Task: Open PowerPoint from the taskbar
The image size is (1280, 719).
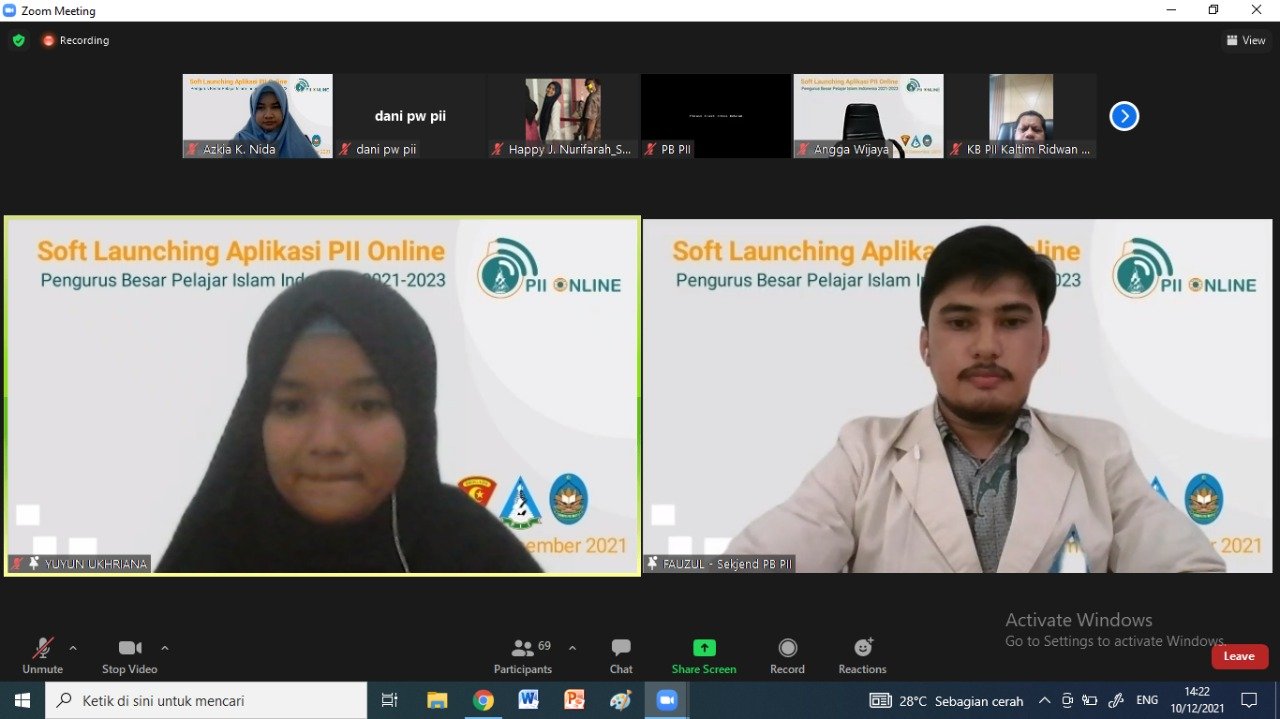Action: point(574,700)
